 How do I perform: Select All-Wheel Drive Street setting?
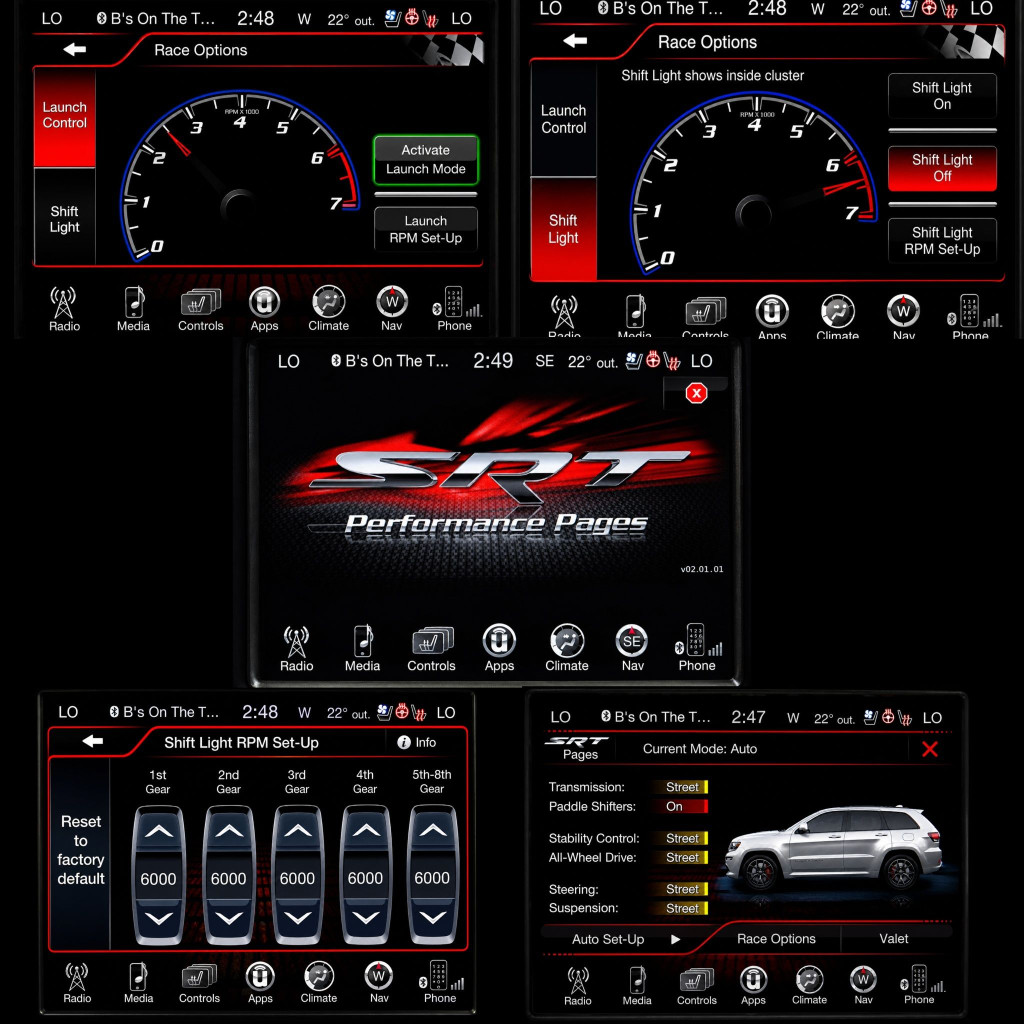(x=680, y=857)
